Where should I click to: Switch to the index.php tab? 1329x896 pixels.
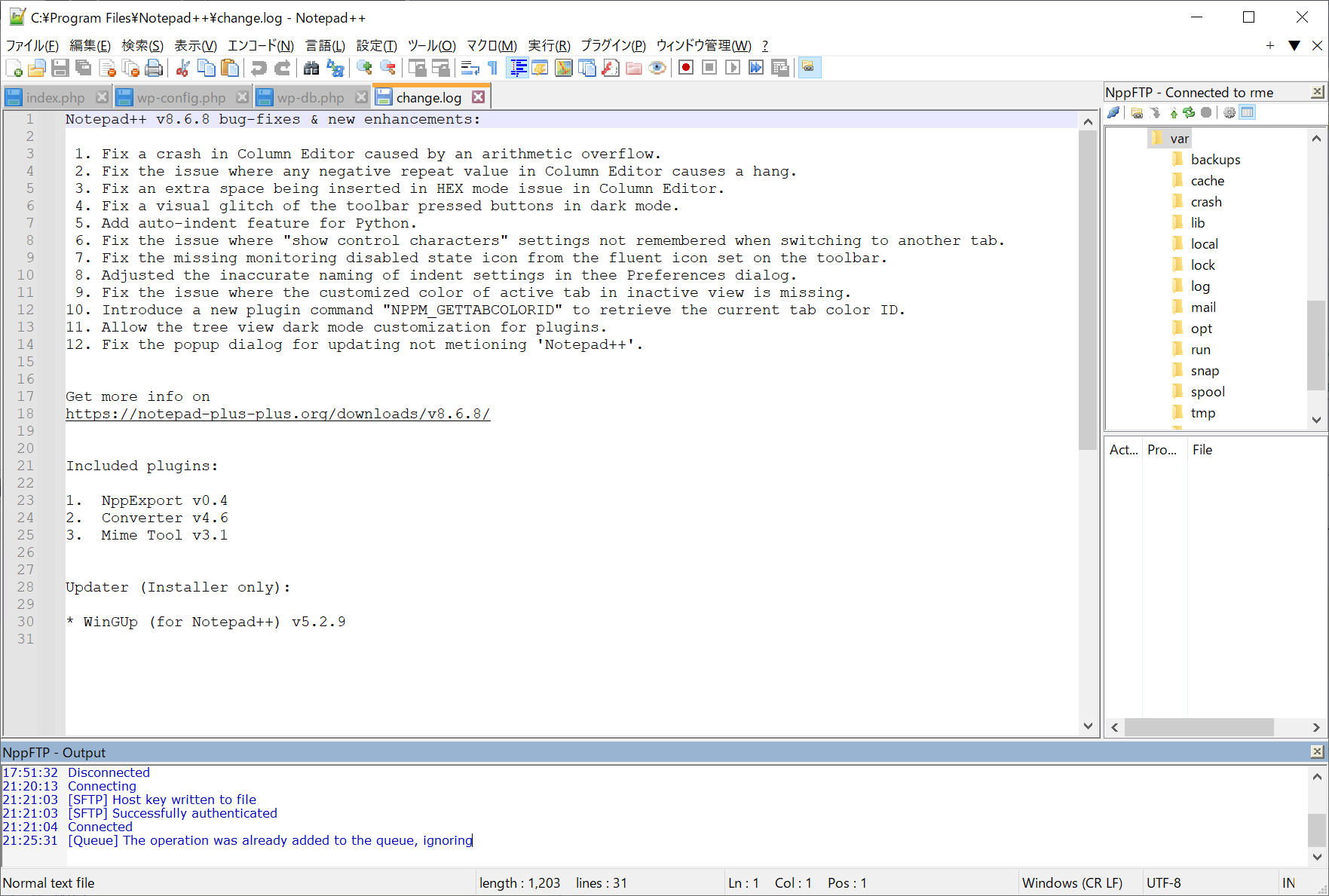tap(56, 98)
